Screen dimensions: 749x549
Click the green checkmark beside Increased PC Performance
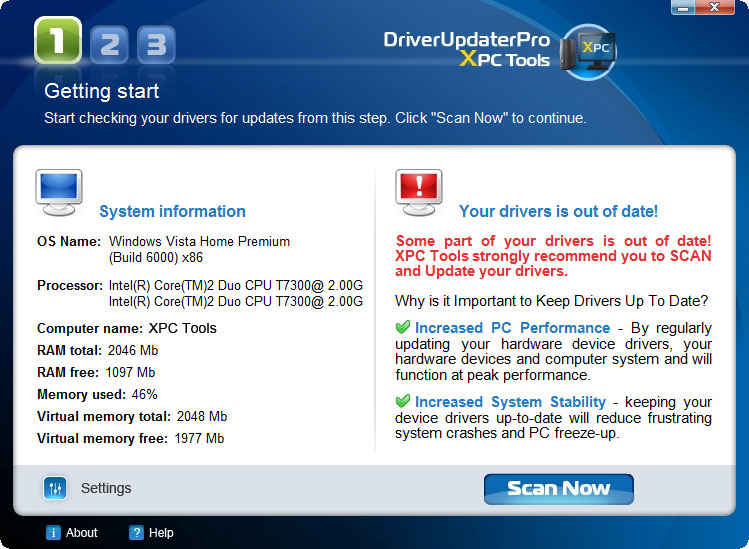pyautogui.click(x=403, y=327)
